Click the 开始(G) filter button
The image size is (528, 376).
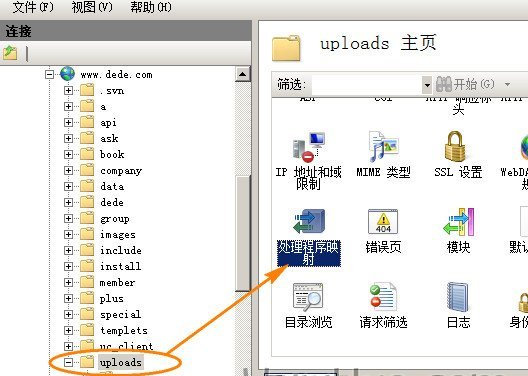(x=466, y=84)
